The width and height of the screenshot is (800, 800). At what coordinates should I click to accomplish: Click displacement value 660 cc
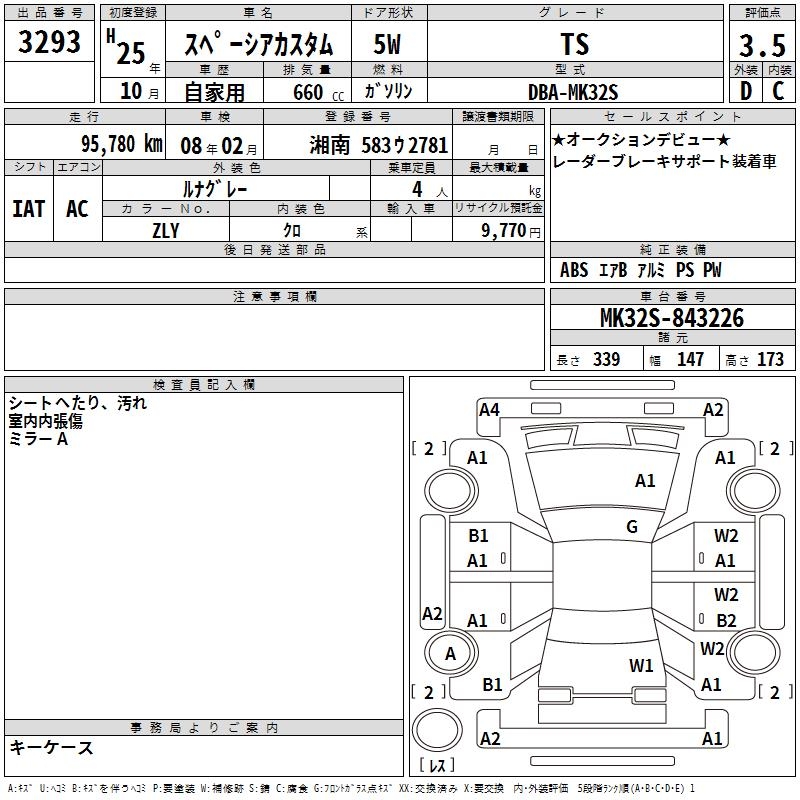tap(318, 92)
